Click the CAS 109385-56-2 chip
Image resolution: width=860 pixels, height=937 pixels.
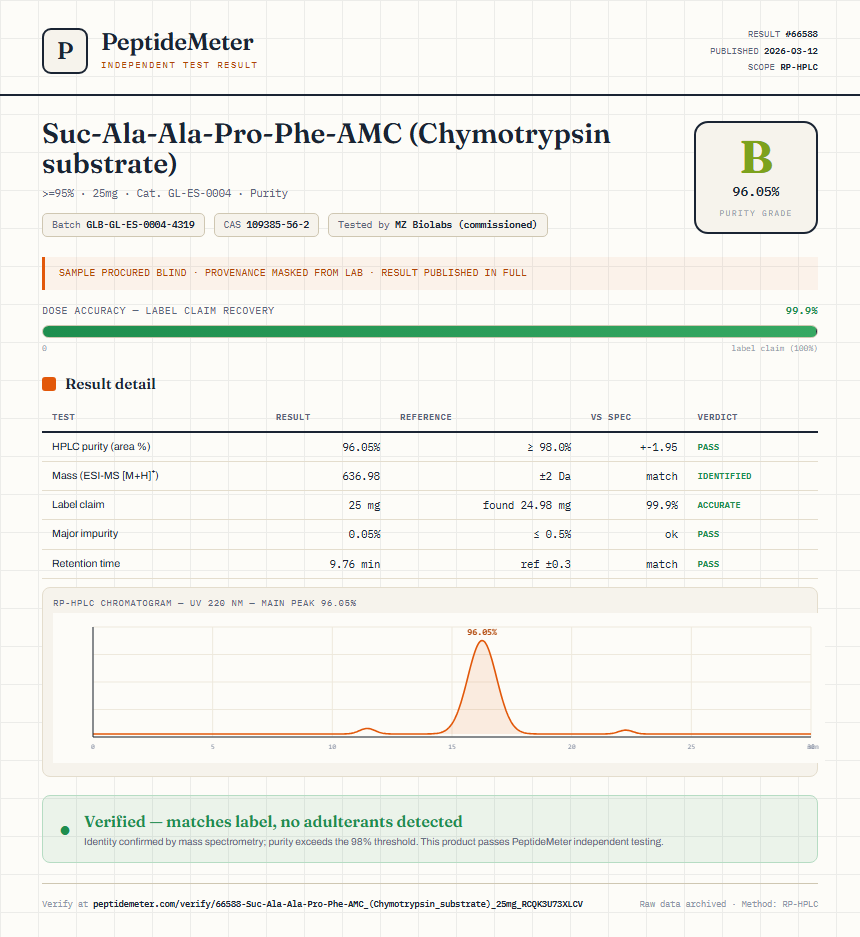pos(267,225)
